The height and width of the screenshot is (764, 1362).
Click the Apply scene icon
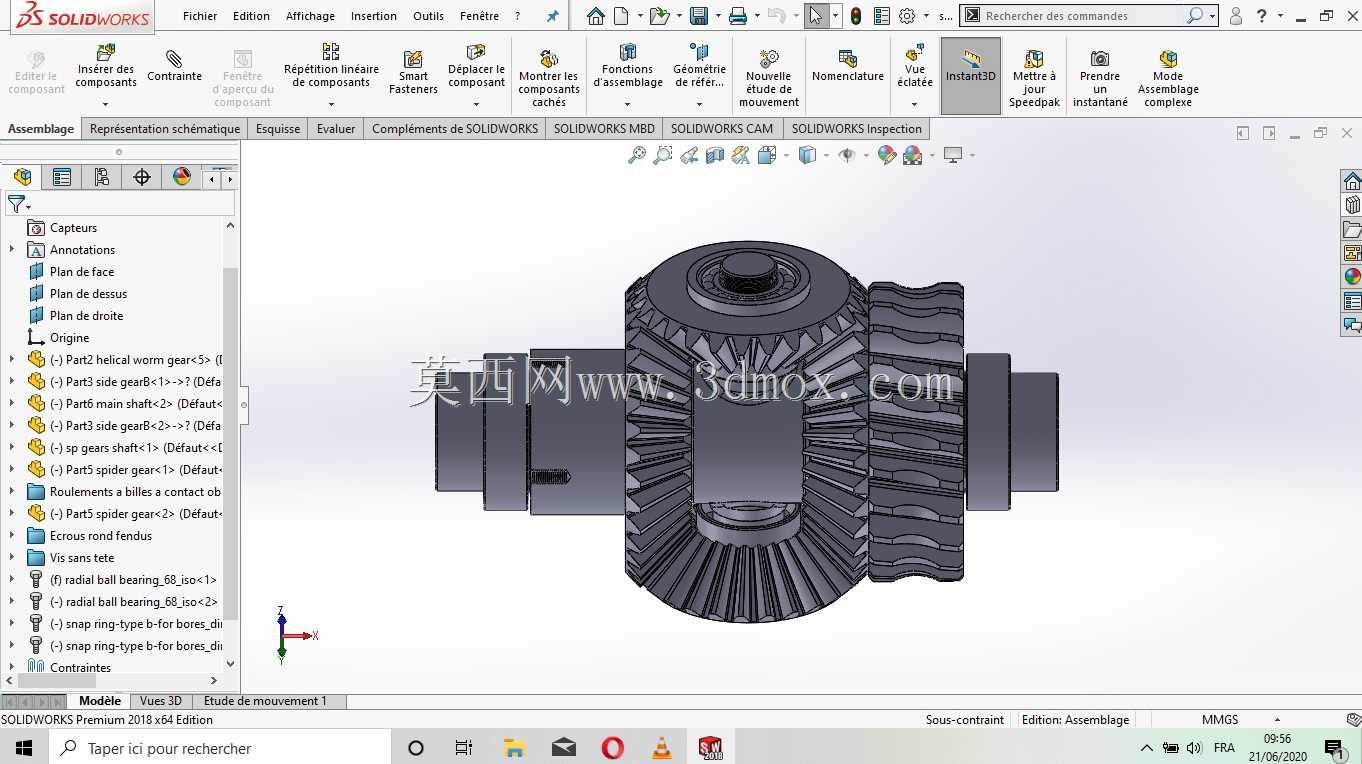pyautogui.click(x=912, y=155)
